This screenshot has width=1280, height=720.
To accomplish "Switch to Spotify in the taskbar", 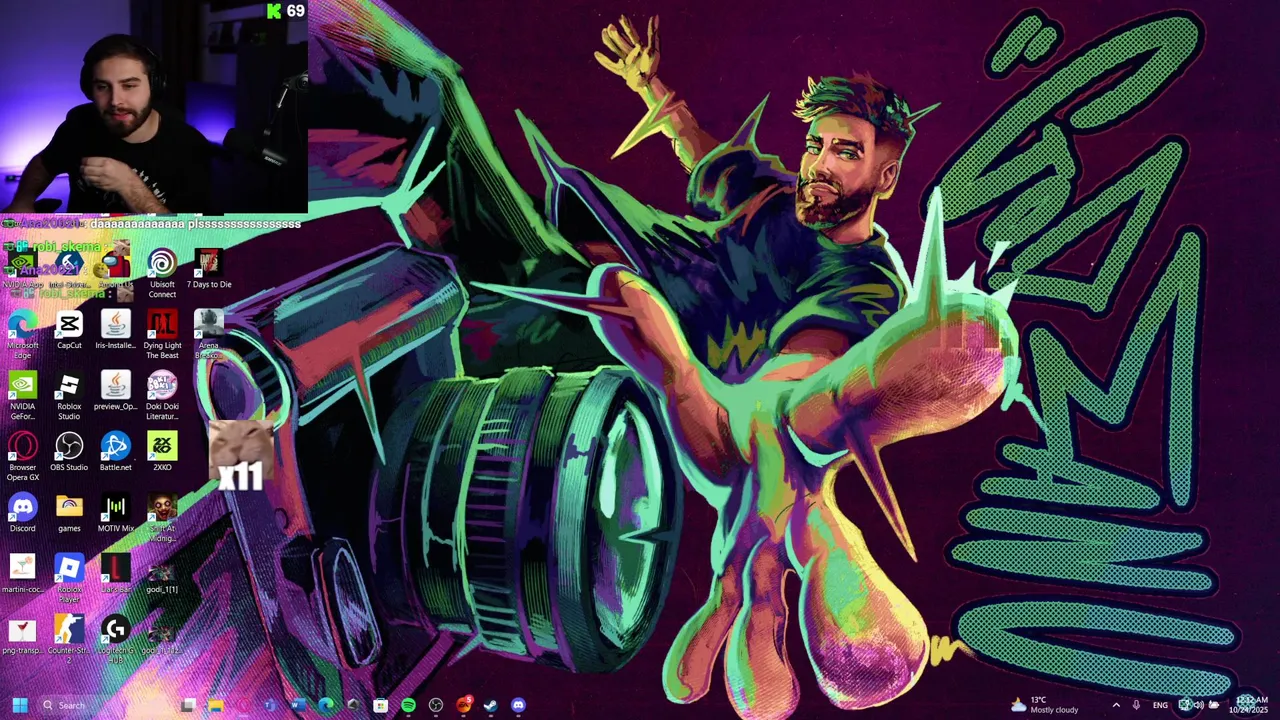I will tap(408, 705).
